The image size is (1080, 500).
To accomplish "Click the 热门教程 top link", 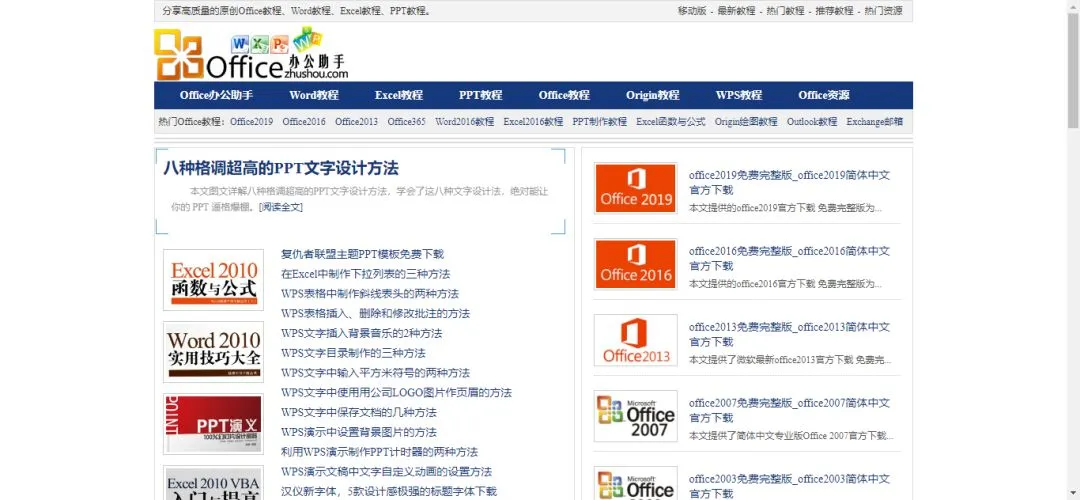I will (x=785, y=11).
